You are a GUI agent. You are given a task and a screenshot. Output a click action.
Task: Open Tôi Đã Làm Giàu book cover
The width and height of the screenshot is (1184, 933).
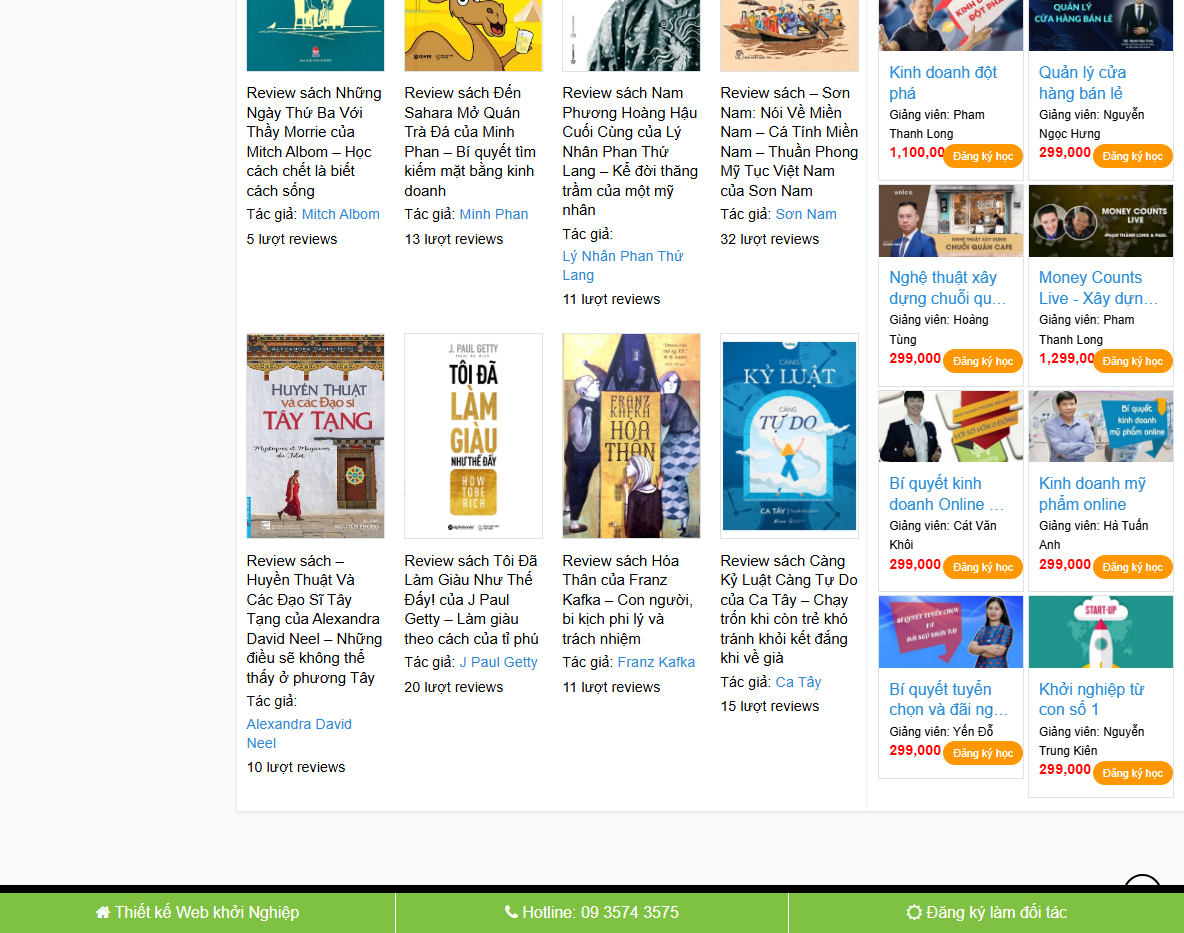click(473, 436)
